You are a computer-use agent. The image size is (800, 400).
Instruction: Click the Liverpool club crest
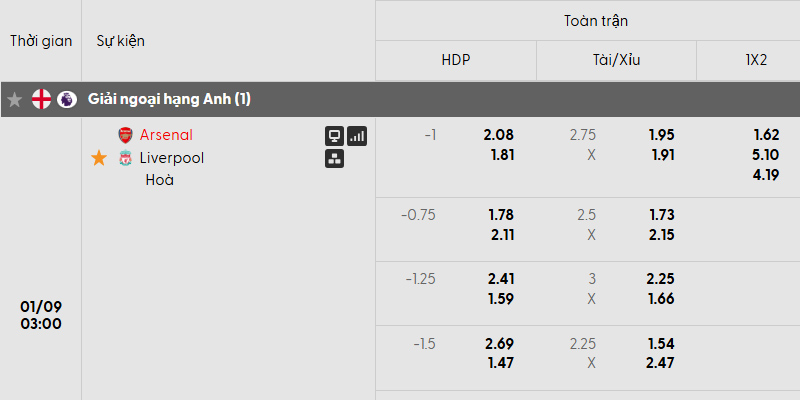coord(125,158)
